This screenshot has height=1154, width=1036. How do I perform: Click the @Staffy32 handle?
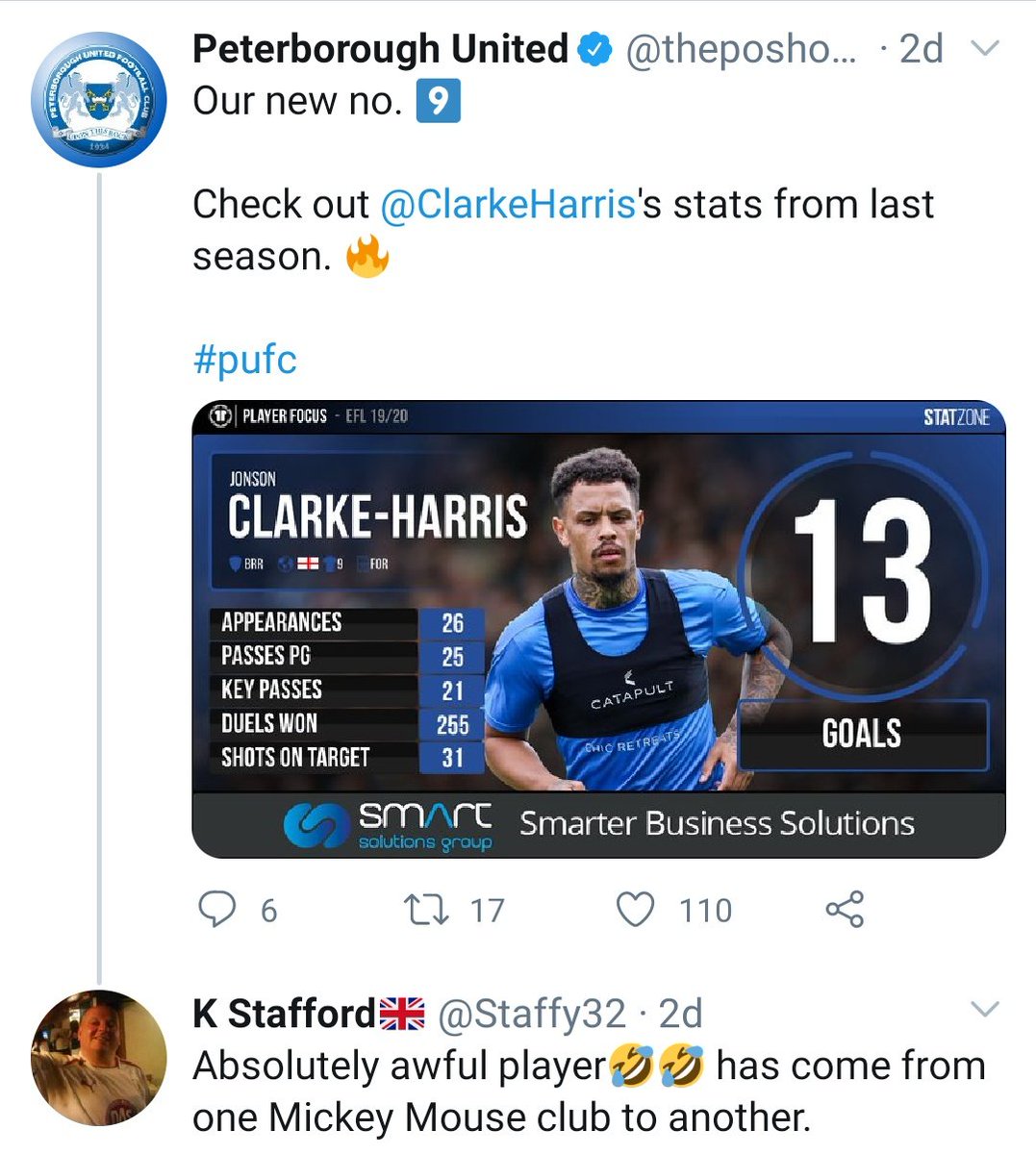532,1013
